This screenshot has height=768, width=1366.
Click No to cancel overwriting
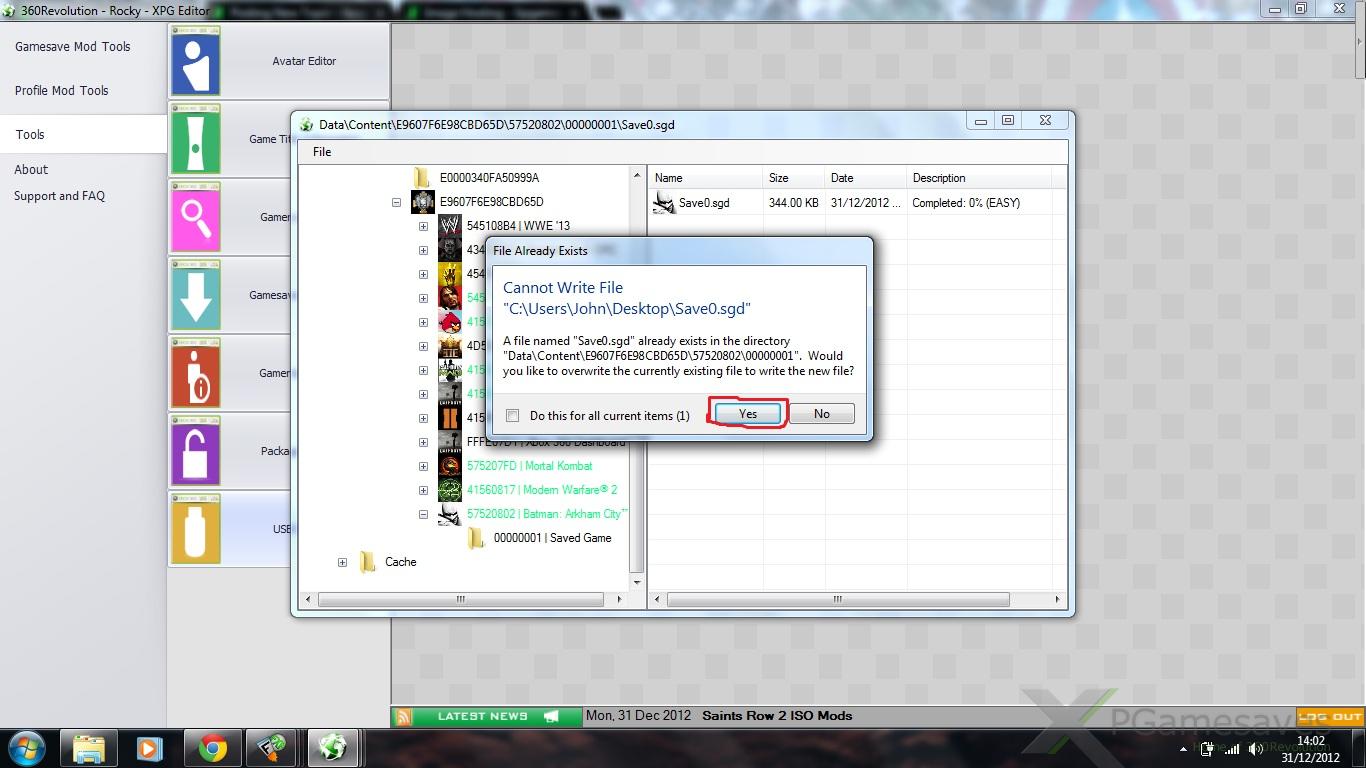pos(821,414)
